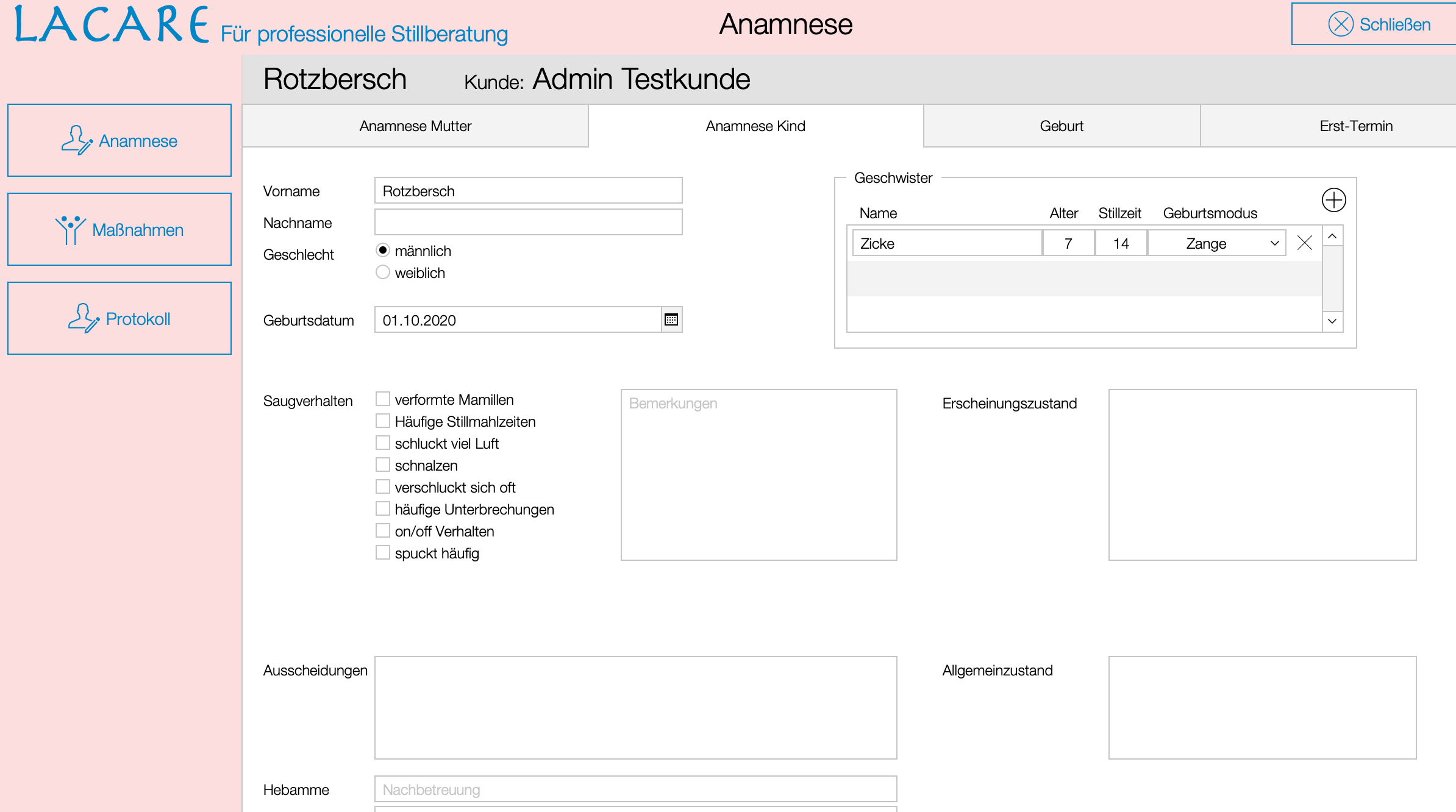Delete the sibling Zicke row with X
Viewport: 1456px width, 812px height.
coord(1304,243)
